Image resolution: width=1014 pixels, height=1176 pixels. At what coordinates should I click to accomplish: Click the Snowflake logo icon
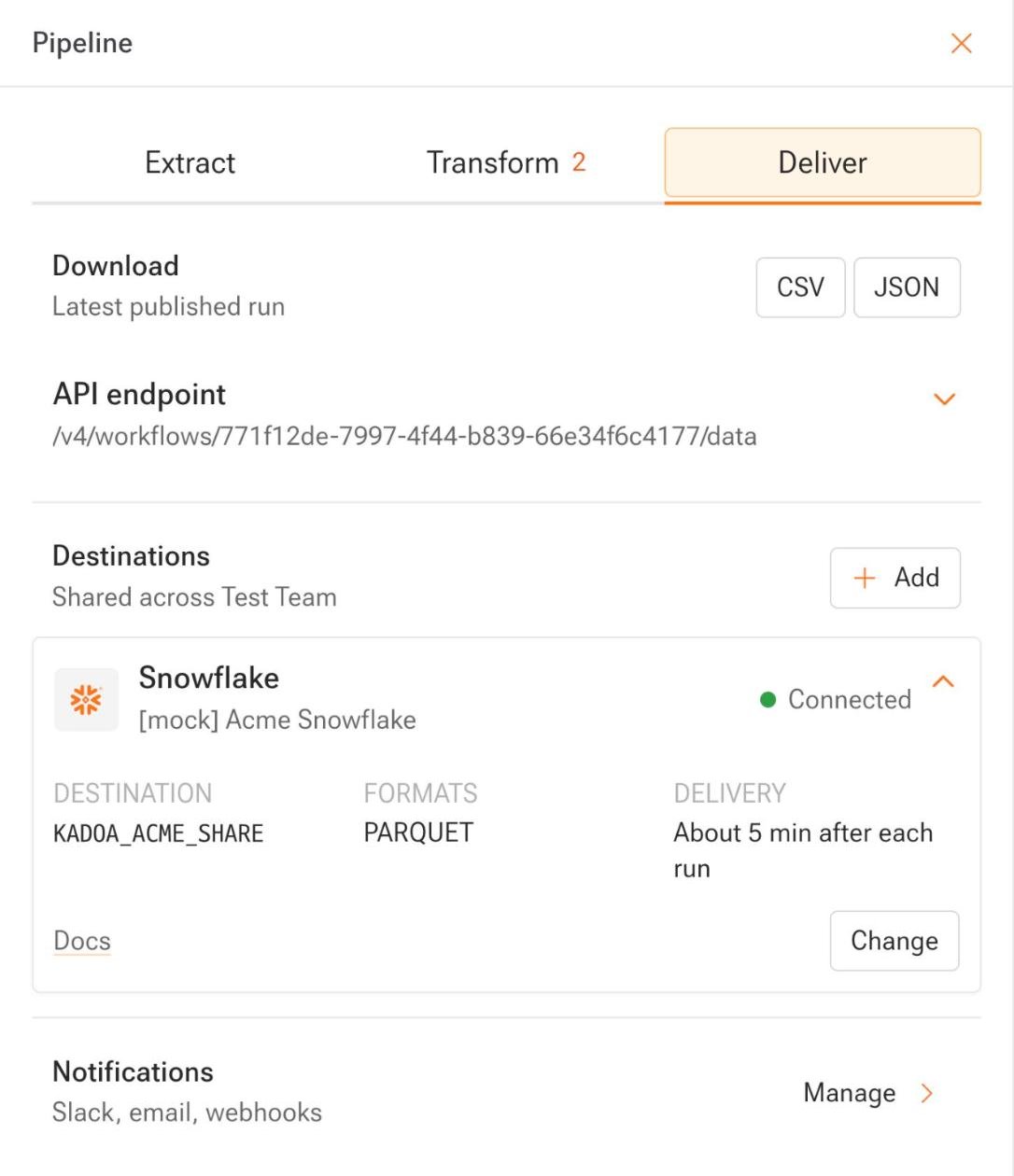tap(86, 699)
